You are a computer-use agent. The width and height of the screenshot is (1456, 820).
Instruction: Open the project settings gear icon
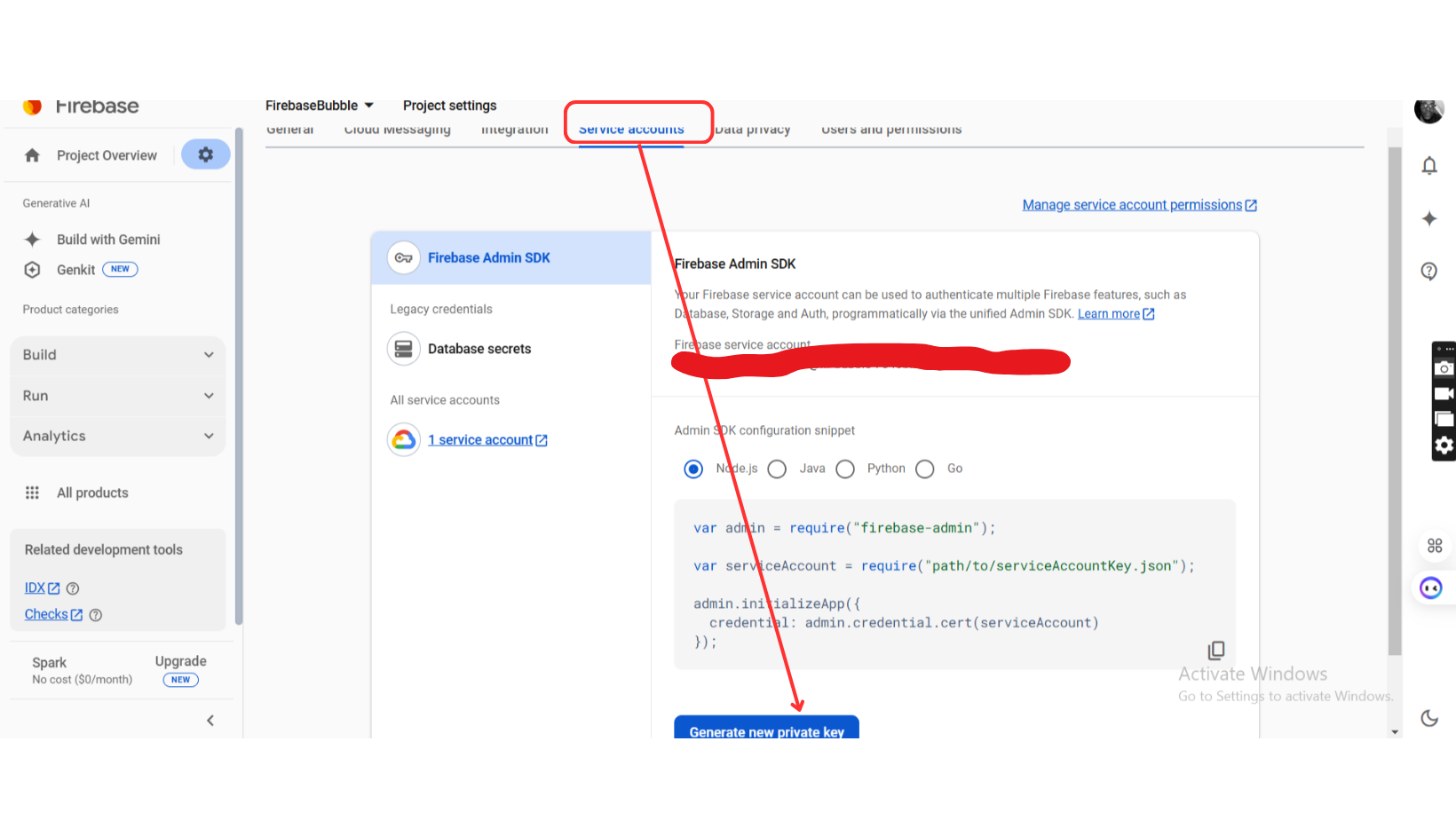(206, 154)
